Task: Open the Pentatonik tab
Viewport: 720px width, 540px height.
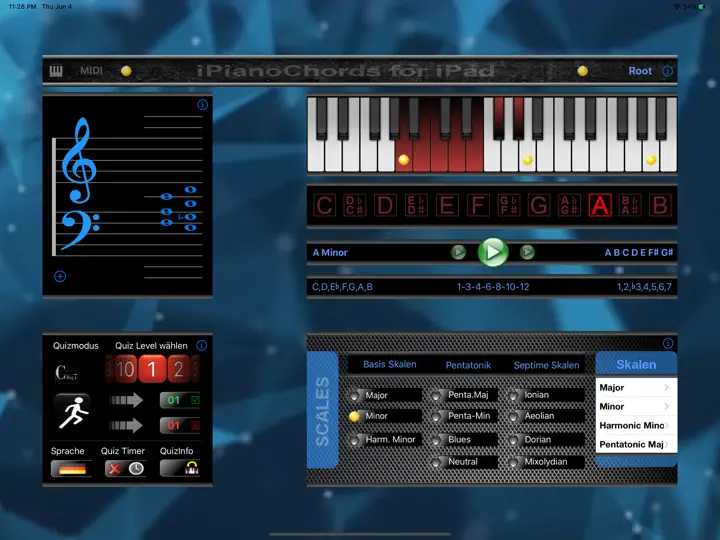Action: pos(468,365)
